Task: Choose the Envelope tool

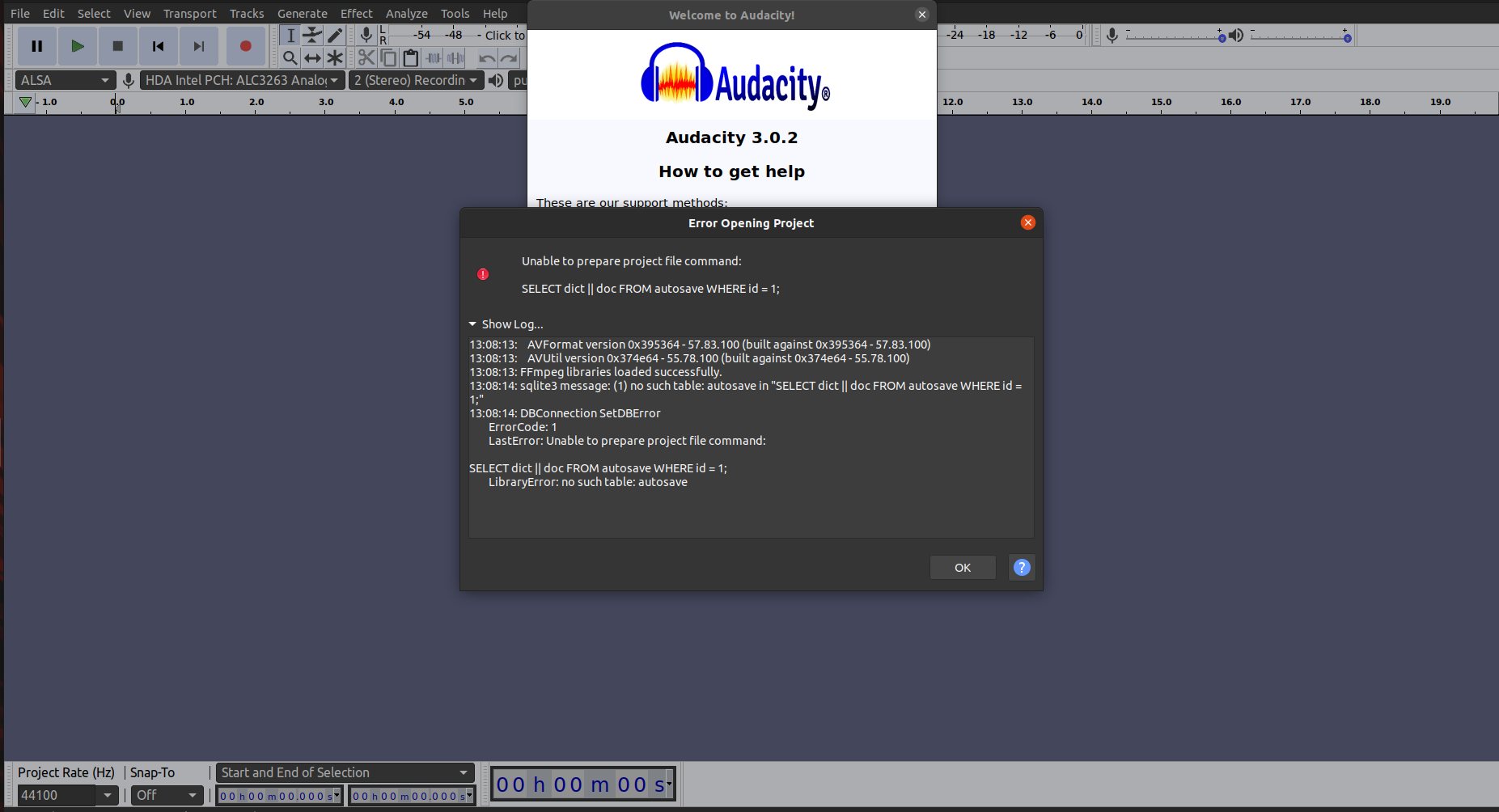Action: [x=312, y=35]
